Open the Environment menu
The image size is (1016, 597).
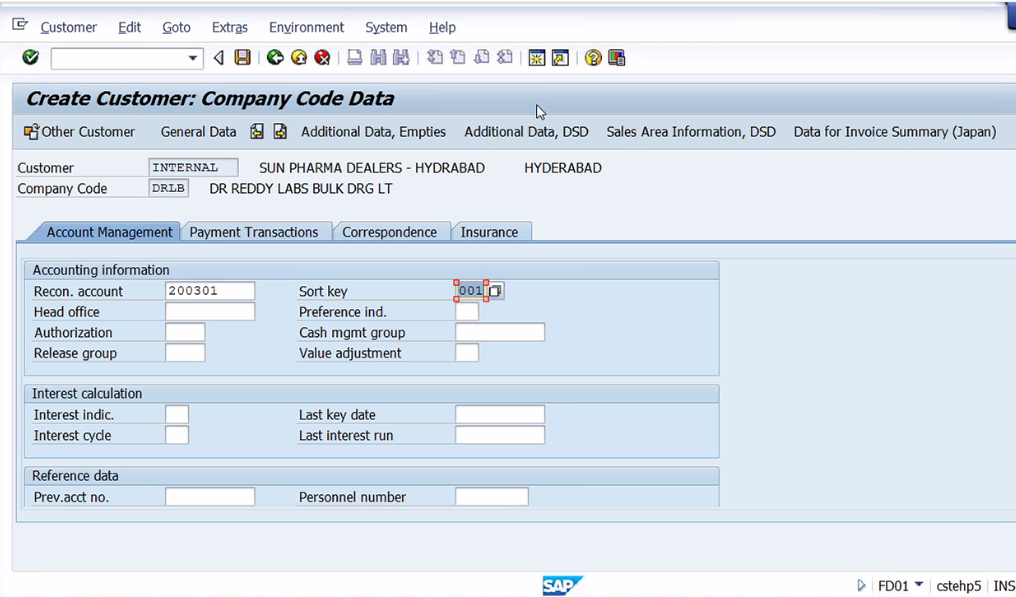306,27
